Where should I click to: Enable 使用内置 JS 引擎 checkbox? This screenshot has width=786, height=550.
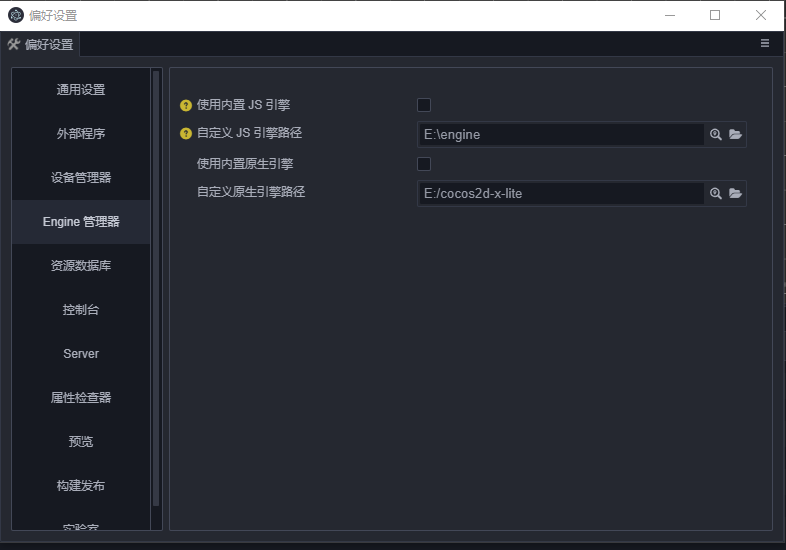(424, 105)
